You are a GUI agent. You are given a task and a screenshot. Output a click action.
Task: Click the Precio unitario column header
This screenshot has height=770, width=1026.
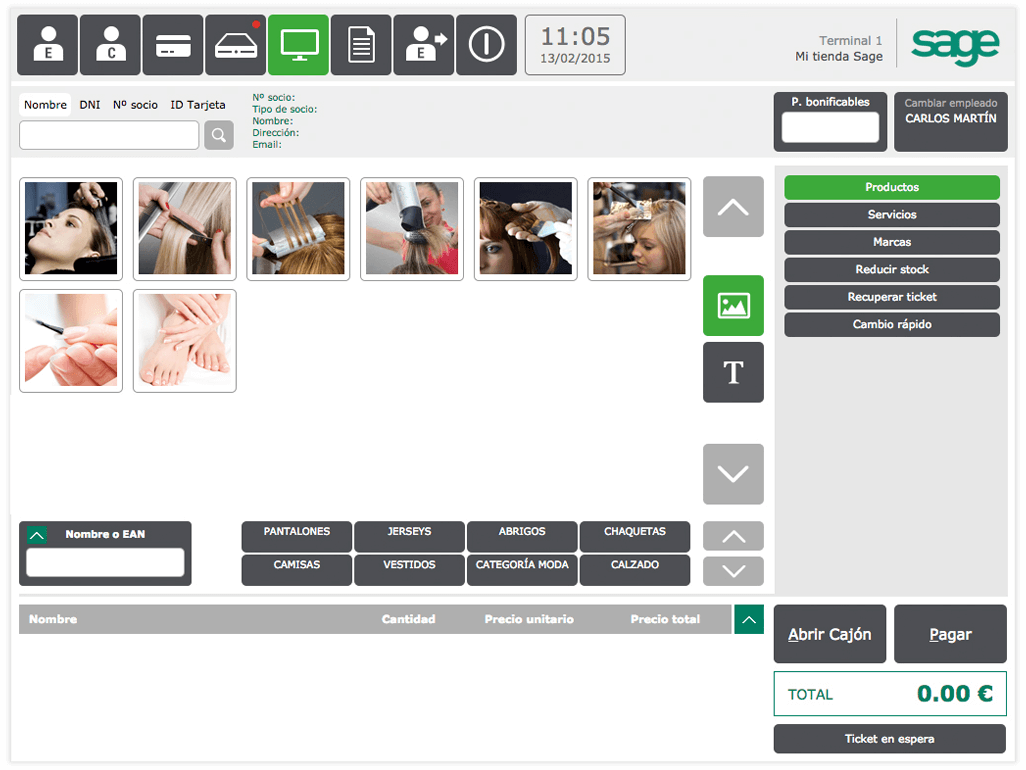[529, 619]
